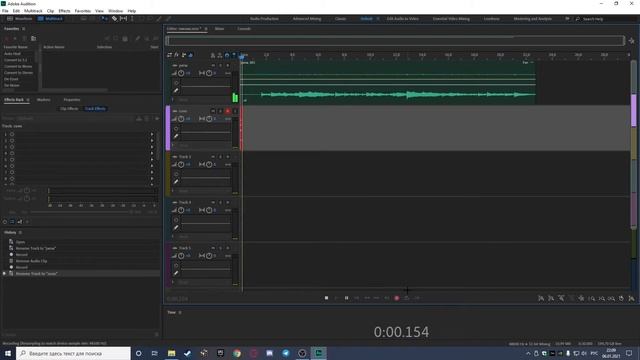Viewport: 640px width, 360px height.
Task: Mute Track 3
Action: (x=213, y=157)
